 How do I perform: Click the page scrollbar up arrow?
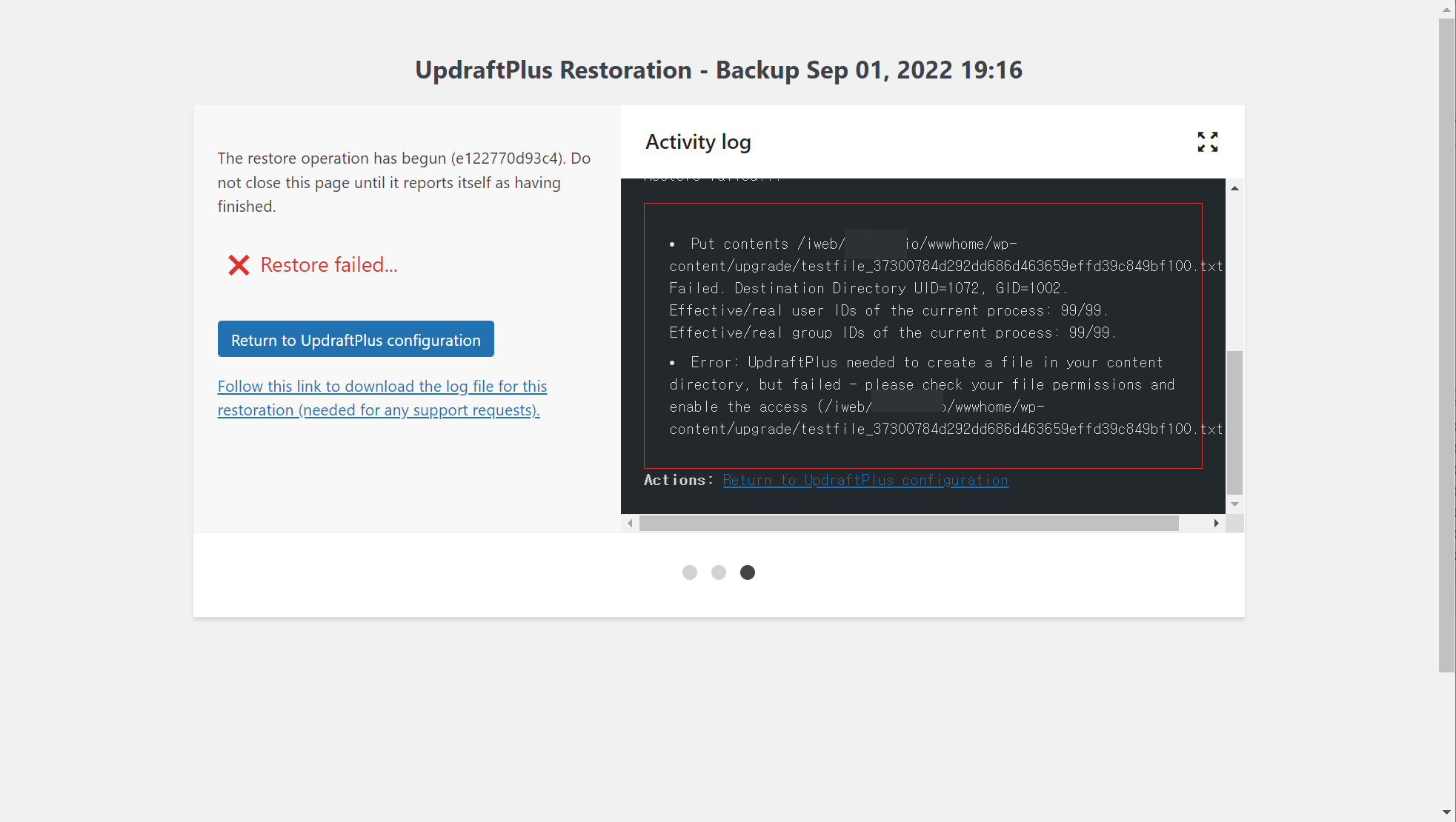click(1446, 9)
